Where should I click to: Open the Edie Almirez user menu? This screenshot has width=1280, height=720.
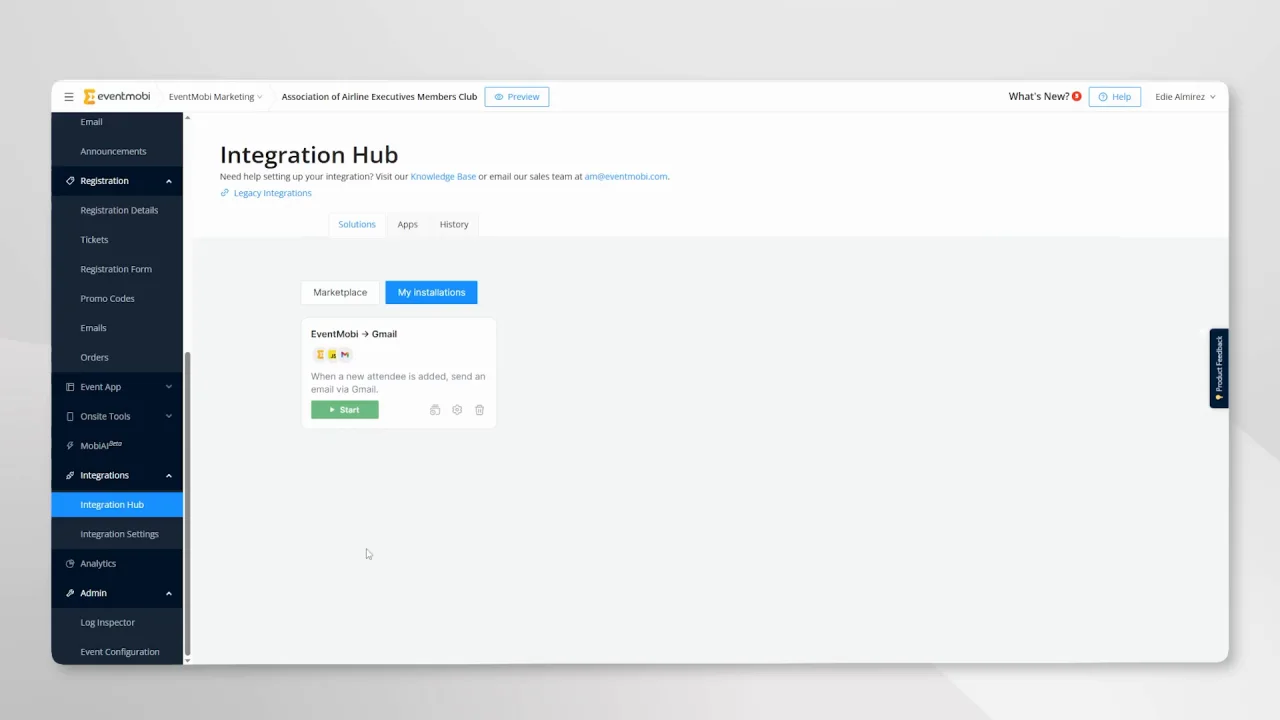[1185, 97]
